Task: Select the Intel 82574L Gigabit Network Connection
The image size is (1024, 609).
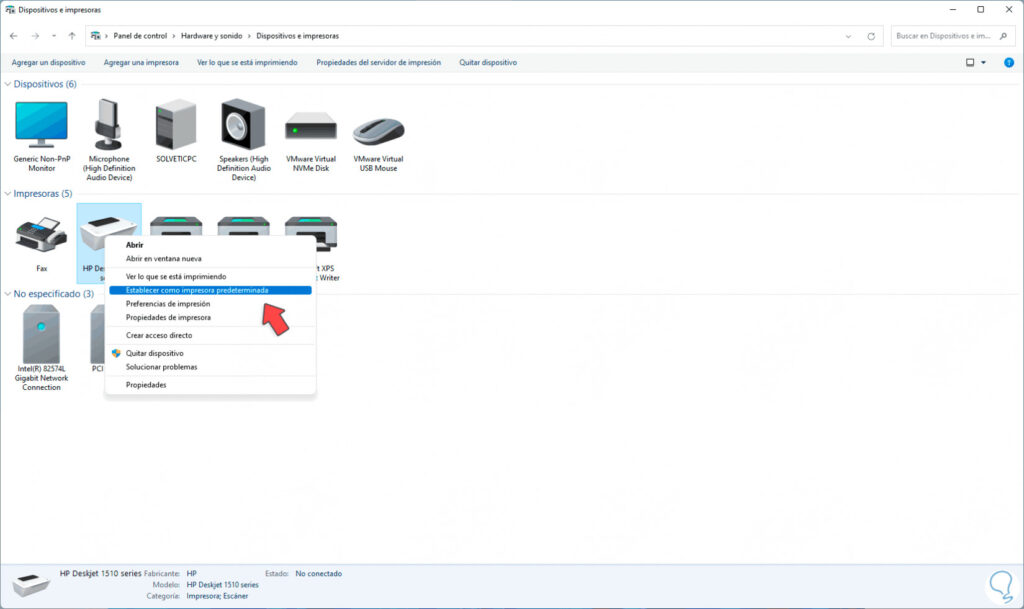Action: click(41, 348)
